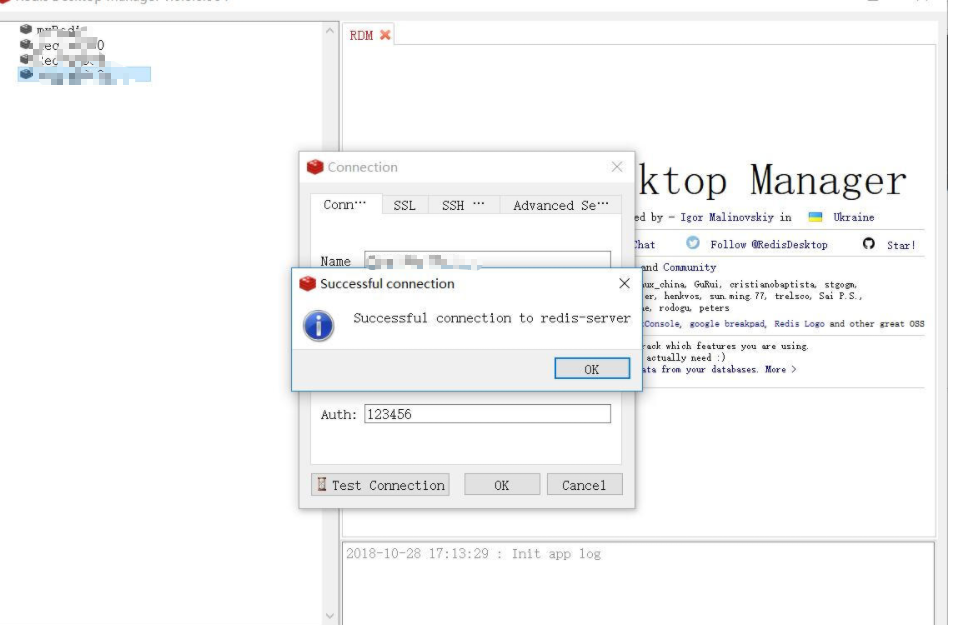Switch to the SSH tab

click(x=463, y=205)
